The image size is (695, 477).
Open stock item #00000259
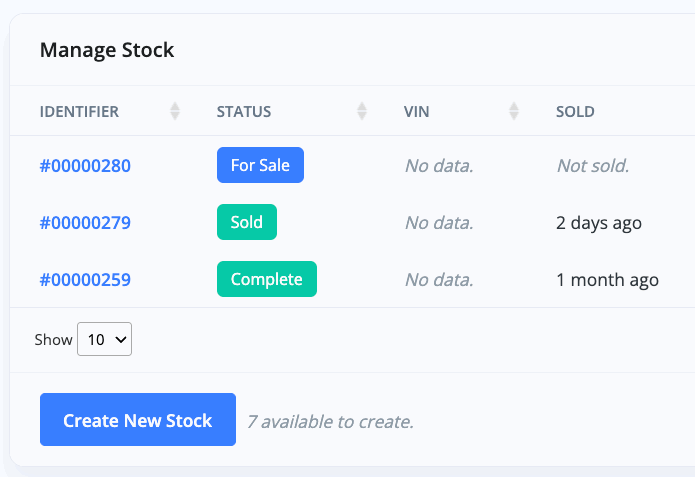pos(85,280)
